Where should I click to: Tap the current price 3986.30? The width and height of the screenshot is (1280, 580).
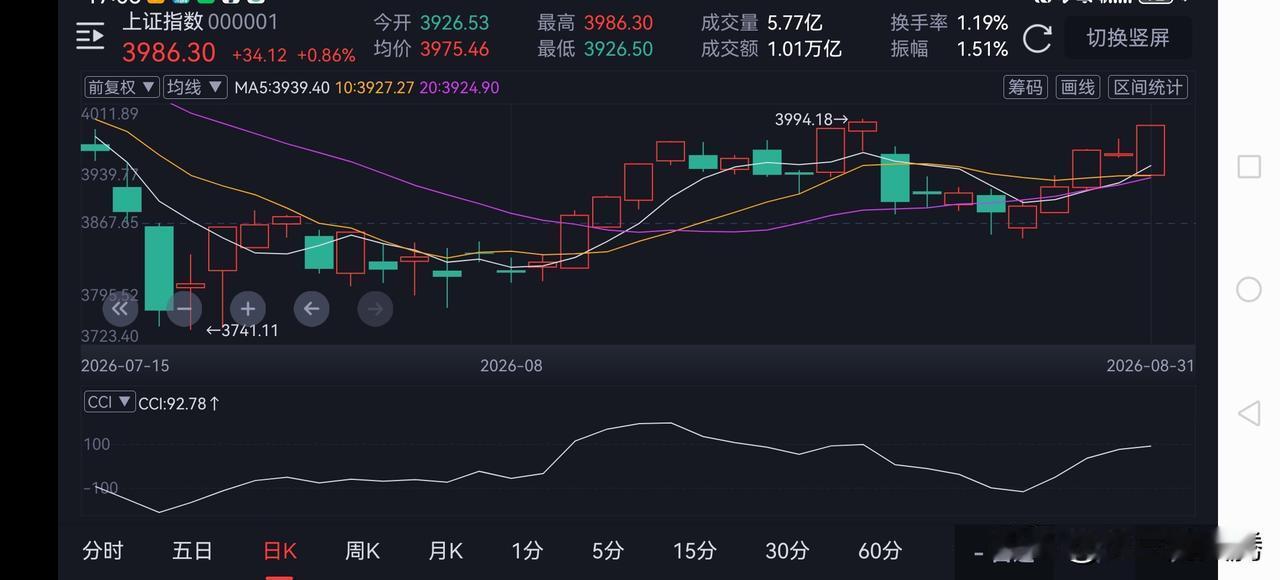[169, 52]
